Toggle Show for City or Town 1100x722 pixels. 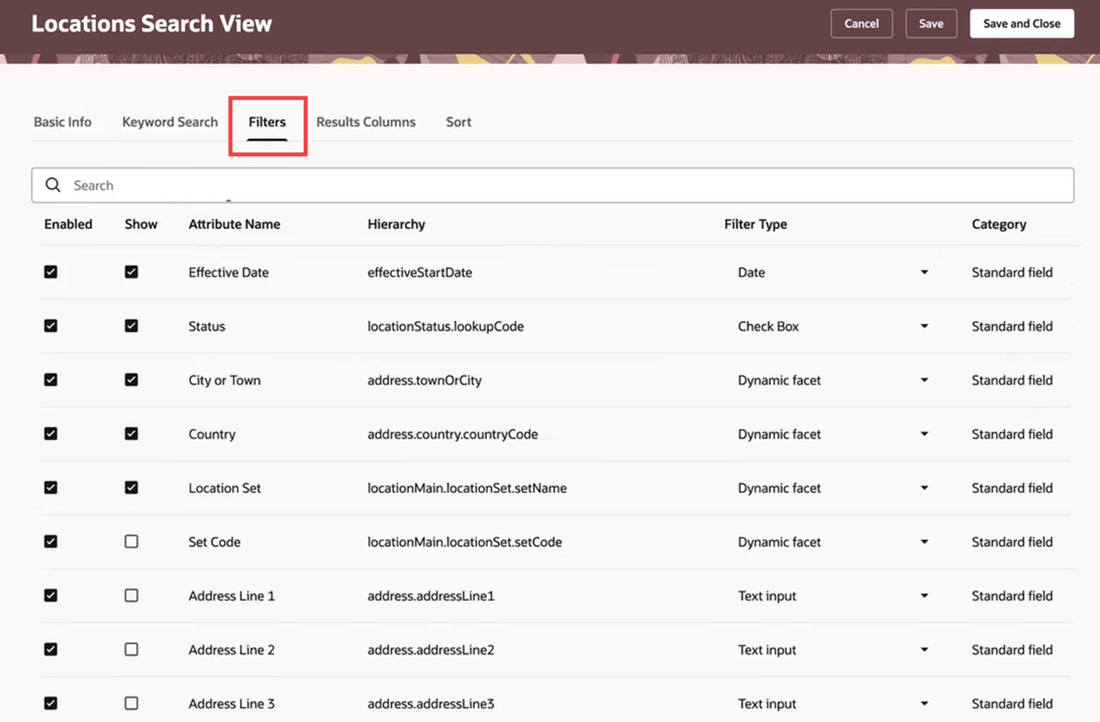[x=131, y=380]
